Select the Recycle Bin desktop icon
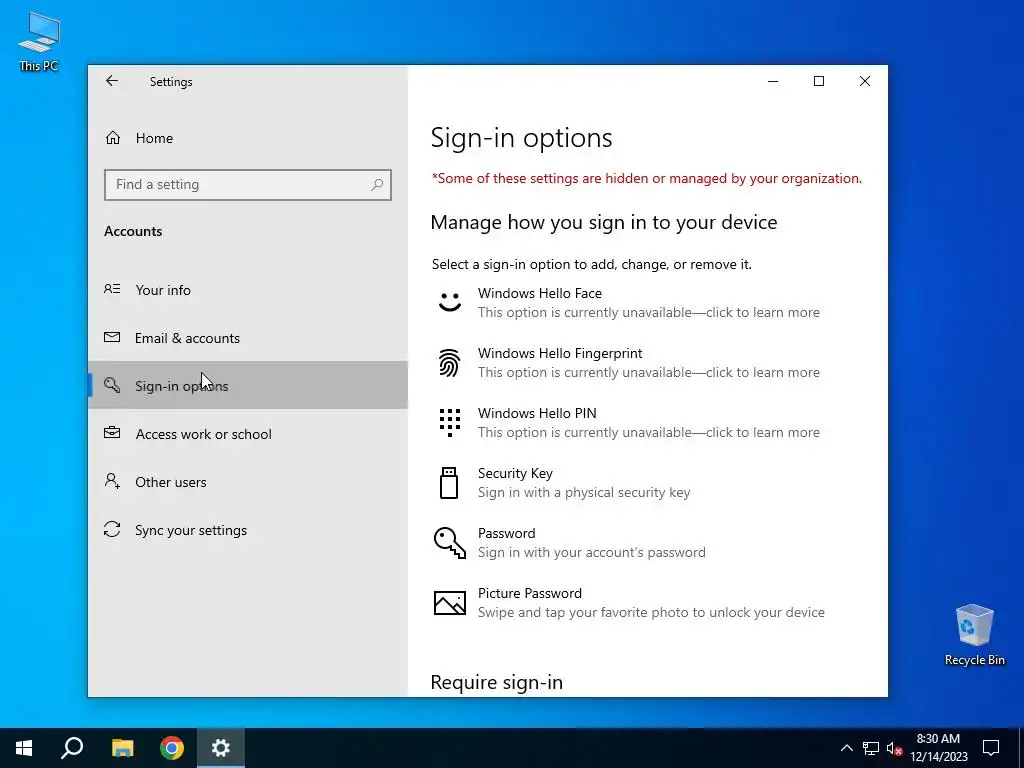The height and width of the screenshot is (768, 1024). [974, 635]
